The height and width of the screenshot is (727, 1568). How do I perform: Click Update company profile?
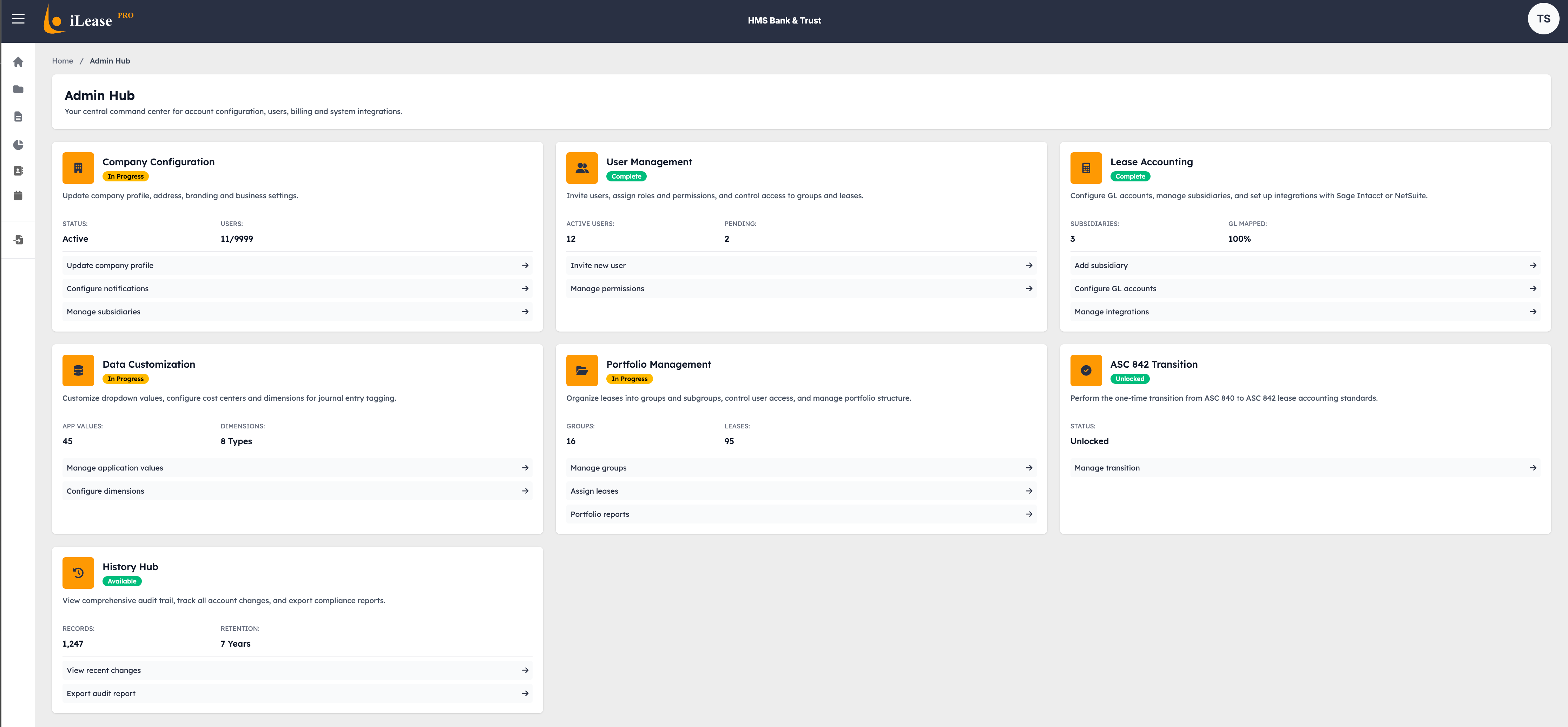click(110, 265)
